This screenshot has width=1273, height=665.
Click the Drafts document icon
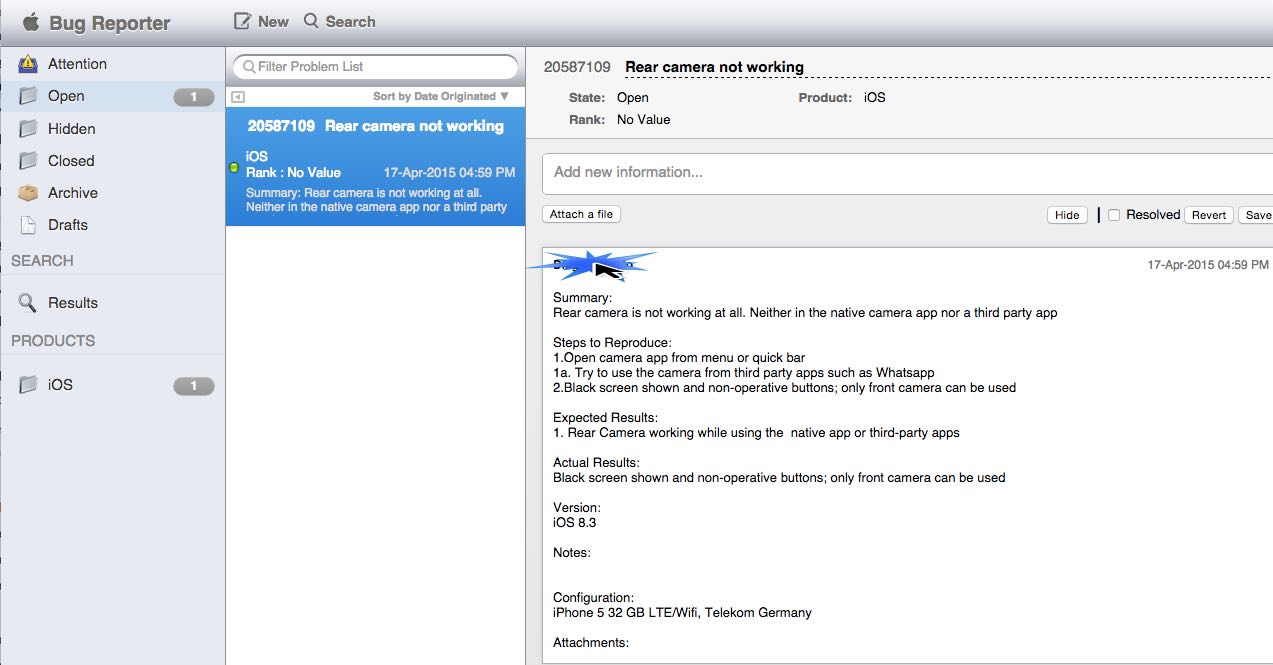click(29, 225)
